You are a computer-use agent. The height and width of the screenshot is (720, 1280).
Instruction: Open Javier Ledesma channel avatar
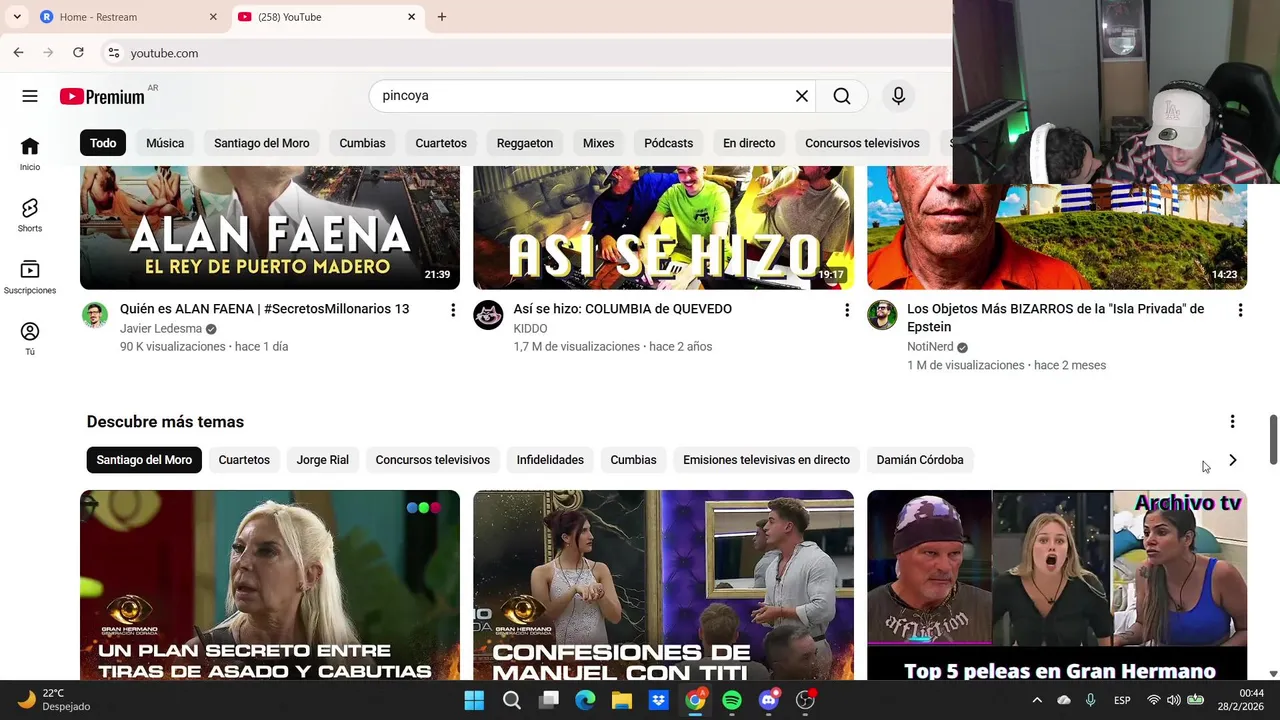(95, 315)
